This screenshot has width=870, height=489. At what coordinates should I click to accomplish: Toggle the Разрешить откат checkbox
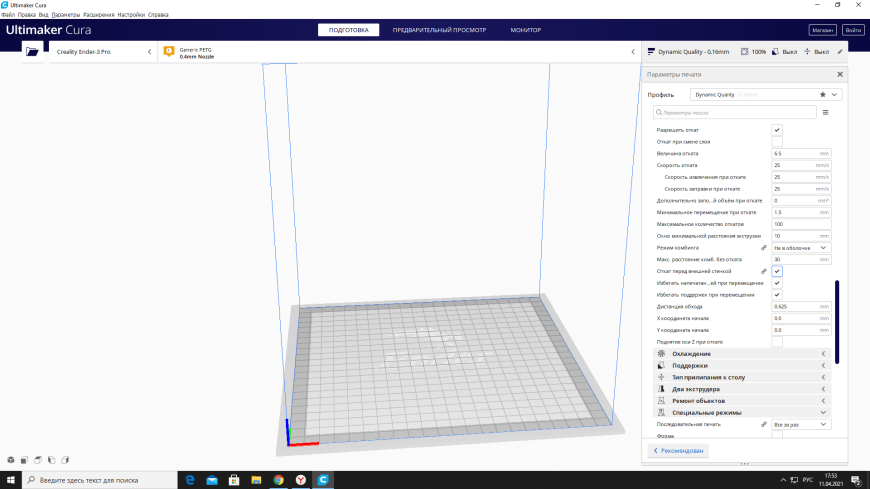(777, 130)
